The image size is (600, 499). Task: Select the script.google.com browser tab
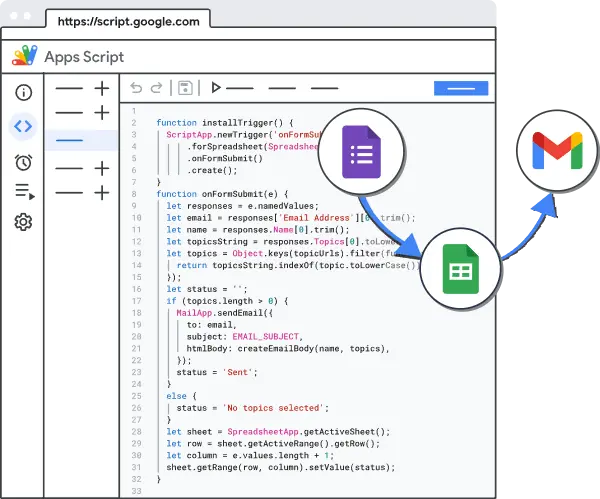point(128,21)
